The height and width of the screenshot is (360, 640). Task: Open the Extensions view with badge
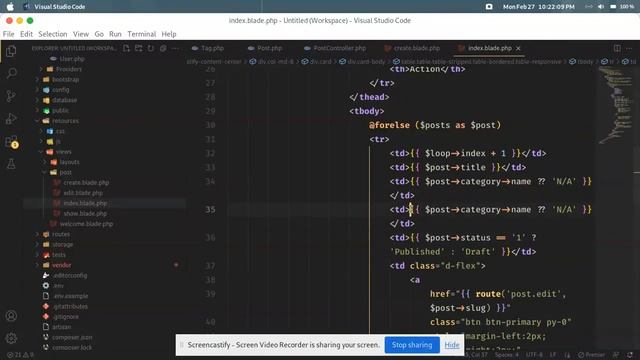pos(11,142)
